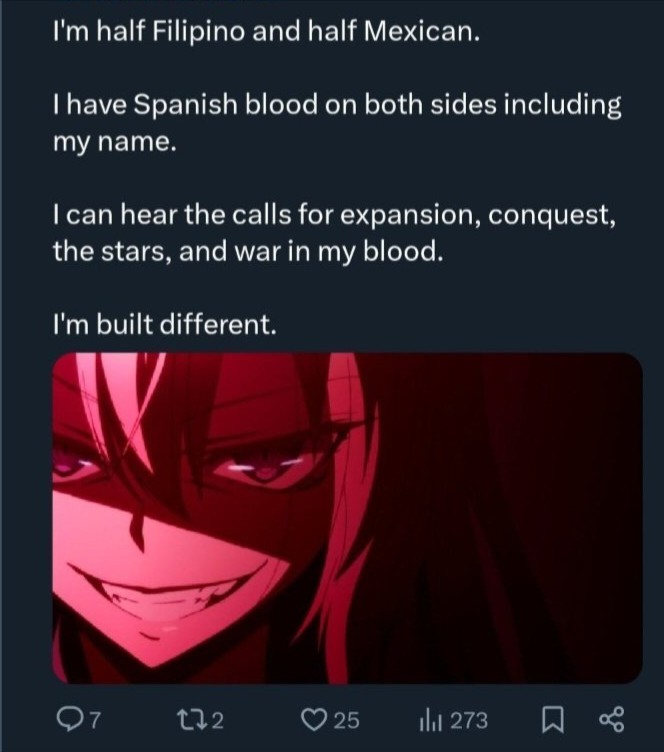The width and height of the screenshot is (664, 752).
Task: Click the "calls for expansion, conquest" line
Action: pyautogui.click(x=334, y=215)
